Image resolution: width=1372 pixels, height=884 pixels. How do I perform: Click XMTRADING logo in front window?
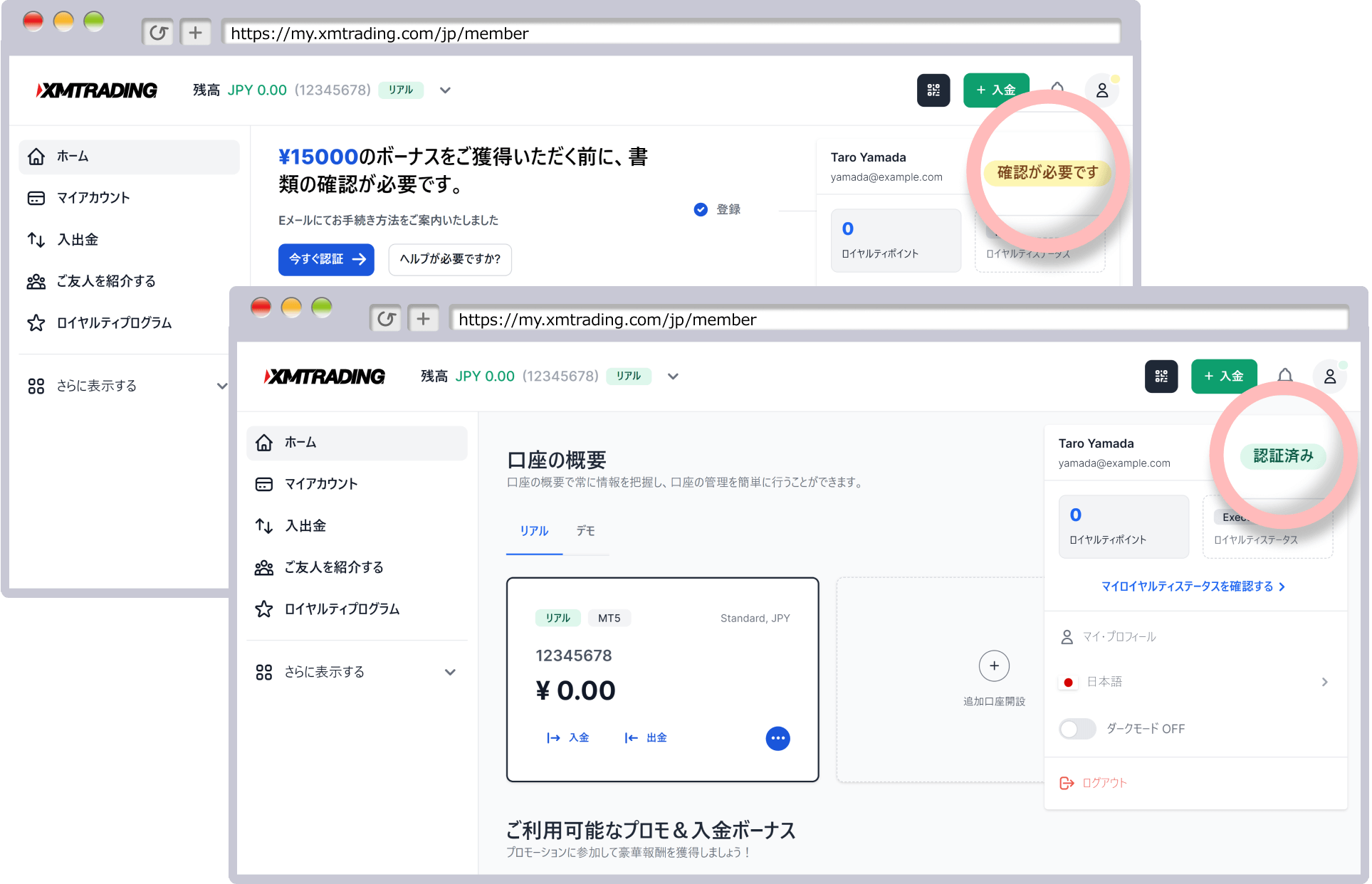click(325, 377)
